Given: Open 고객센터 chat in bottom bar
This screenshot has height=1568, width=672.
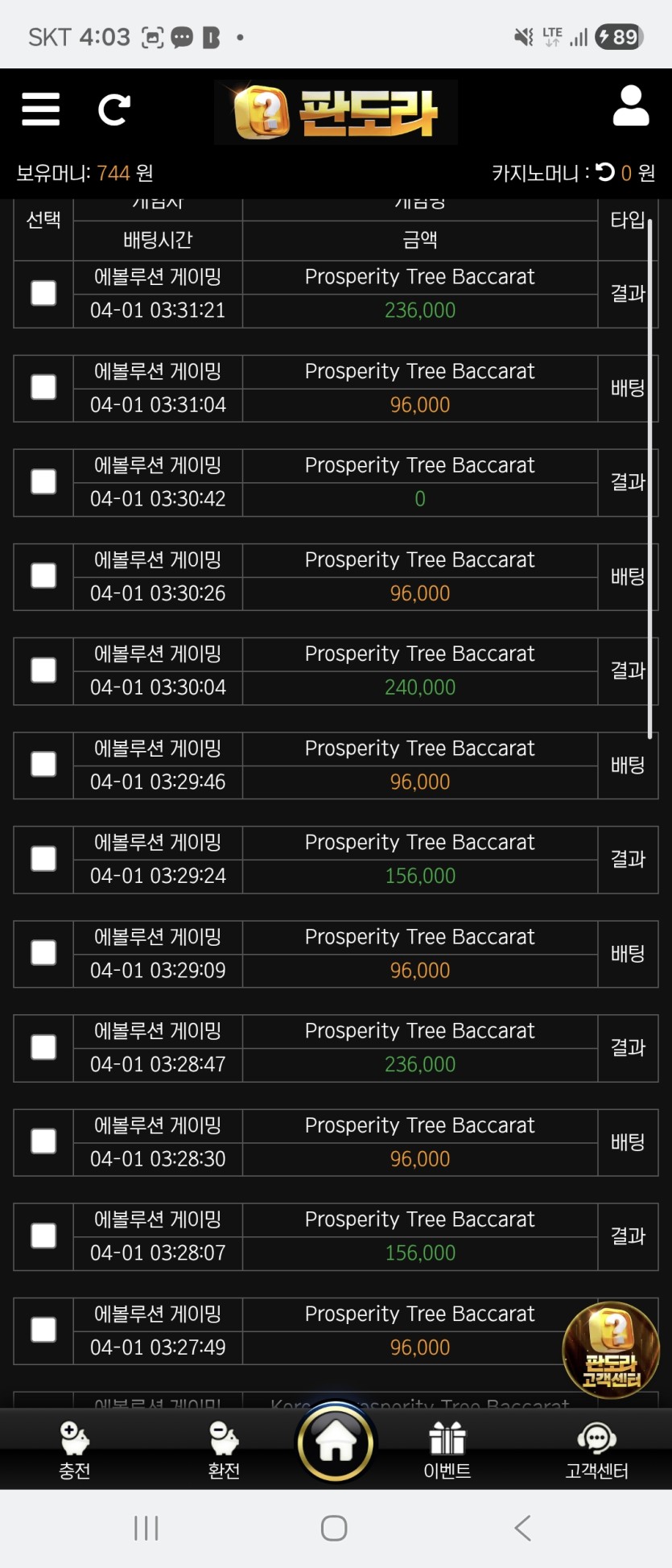Looking at the screenshot, I should coord(596,1450).
